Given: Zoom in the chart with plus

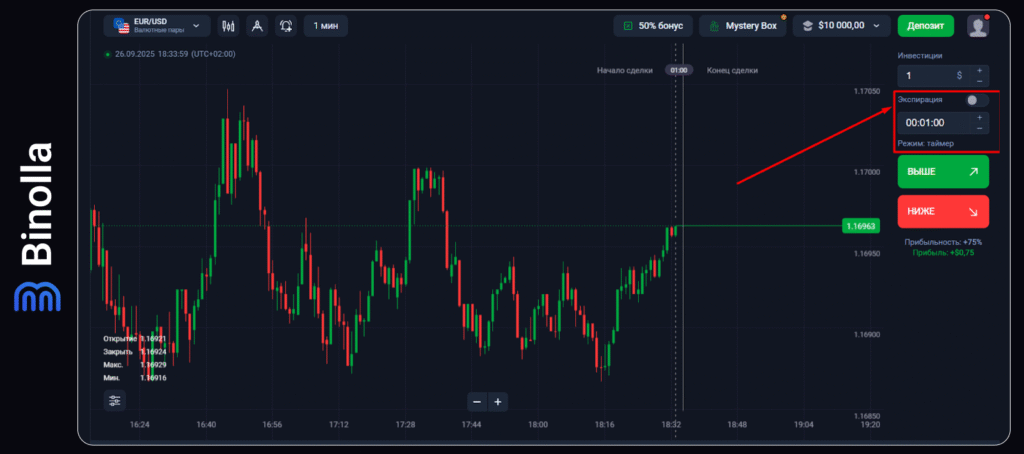Looking at the screenshot, I should (498, 401).
